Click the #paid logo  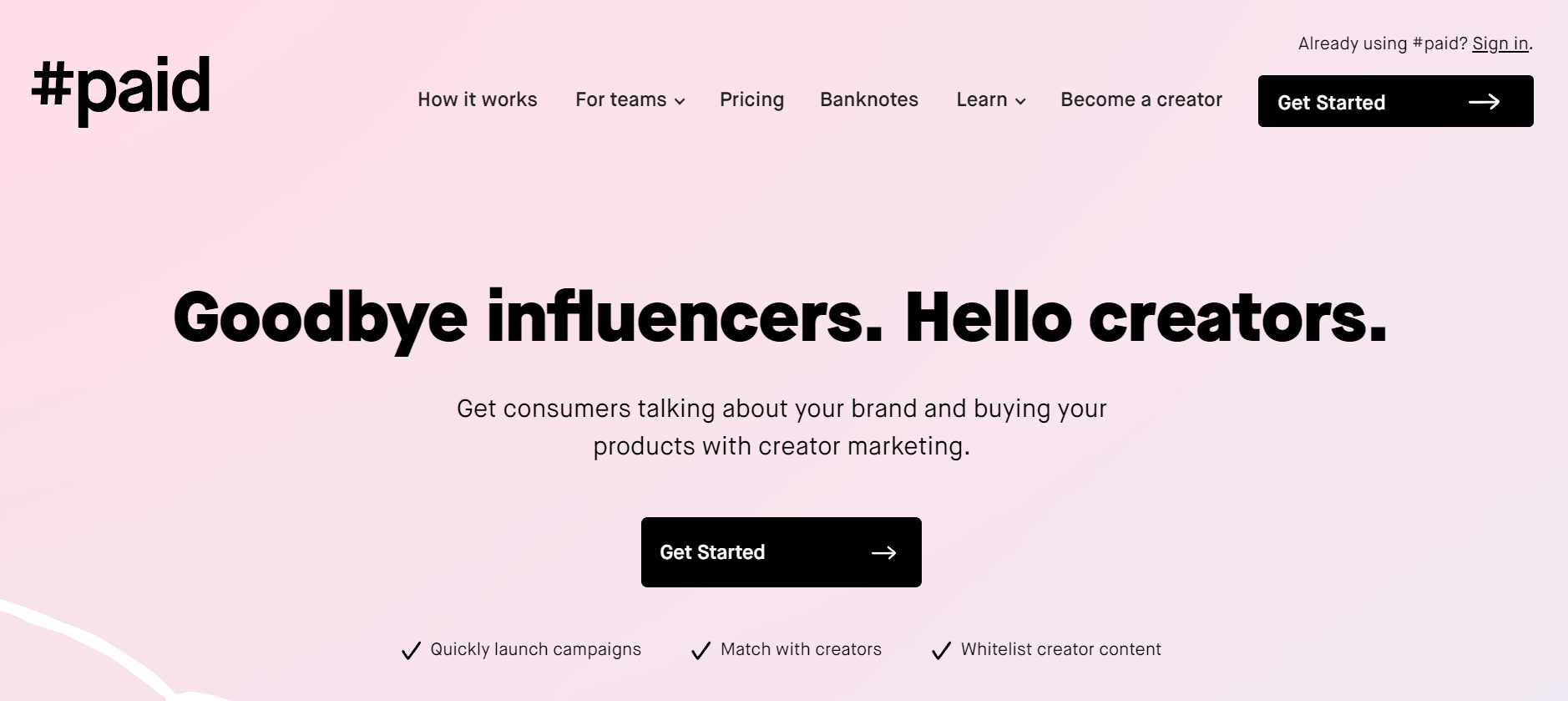pos(121,90)
